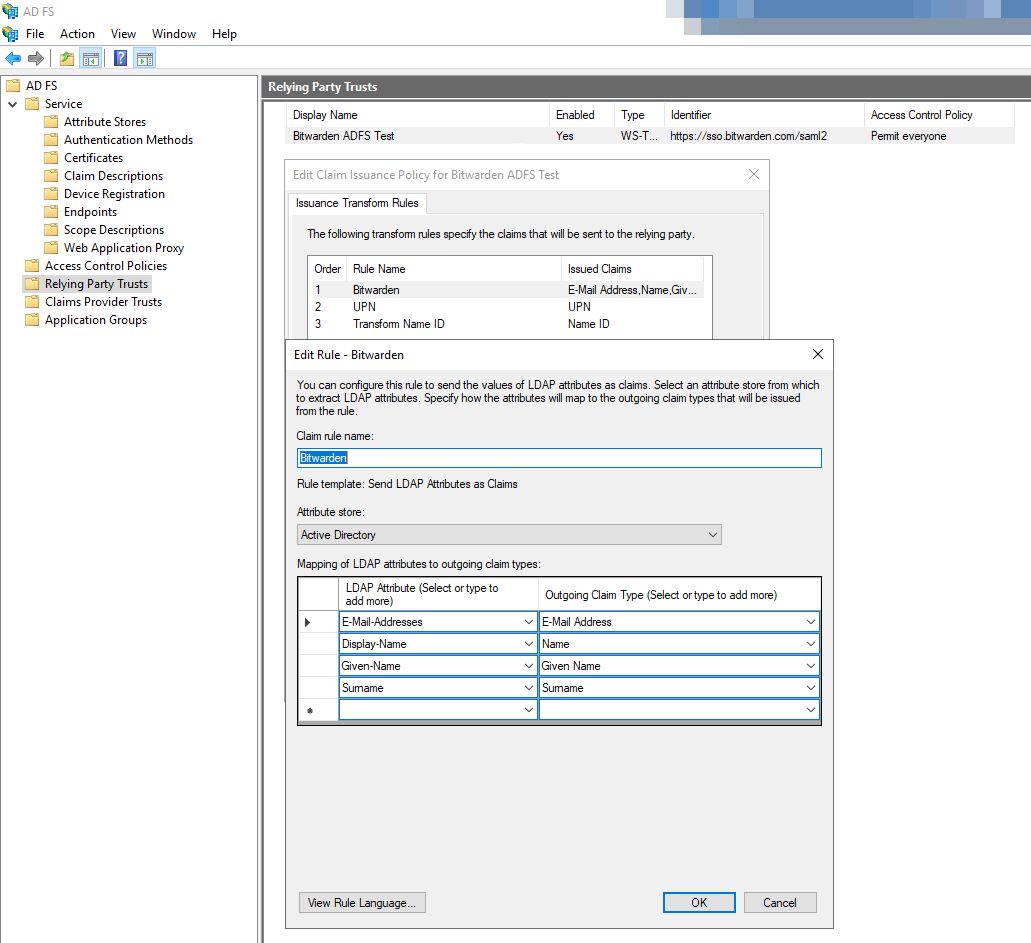Click the Up one level folder icon
The width and height of the screenshot is (1031, 943).
coord(66,59)
